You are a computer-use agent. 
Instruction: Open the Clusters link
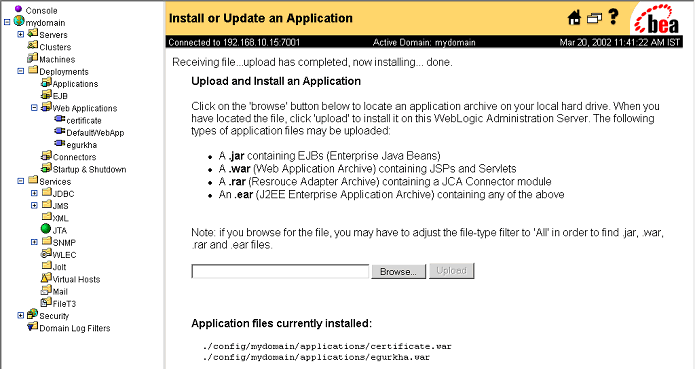pos(55,47)
